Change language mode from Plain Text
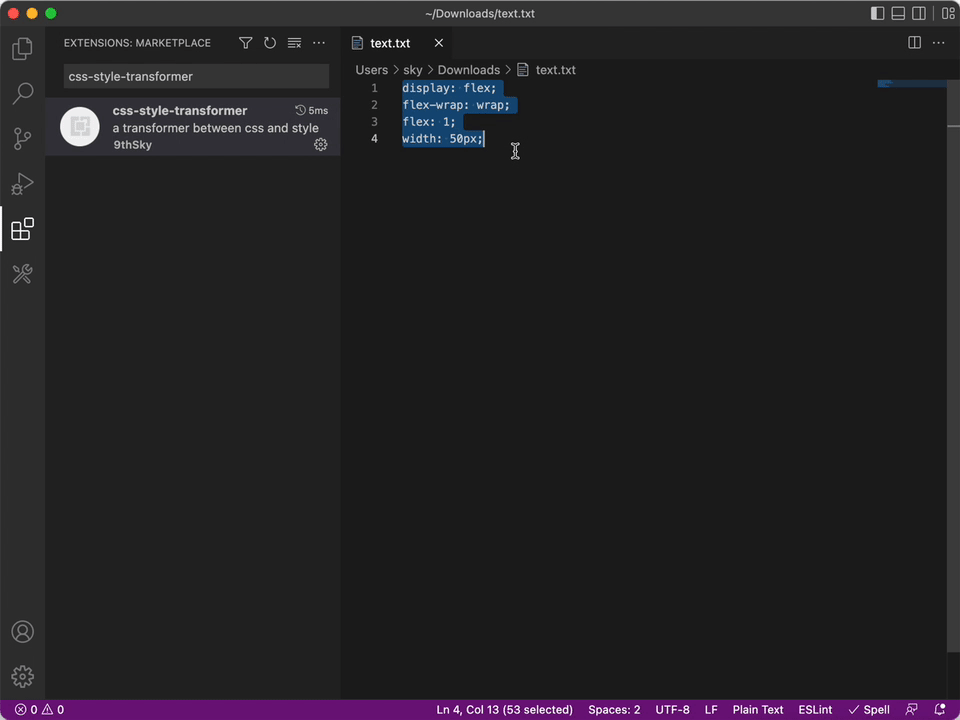 pos(758,710)
